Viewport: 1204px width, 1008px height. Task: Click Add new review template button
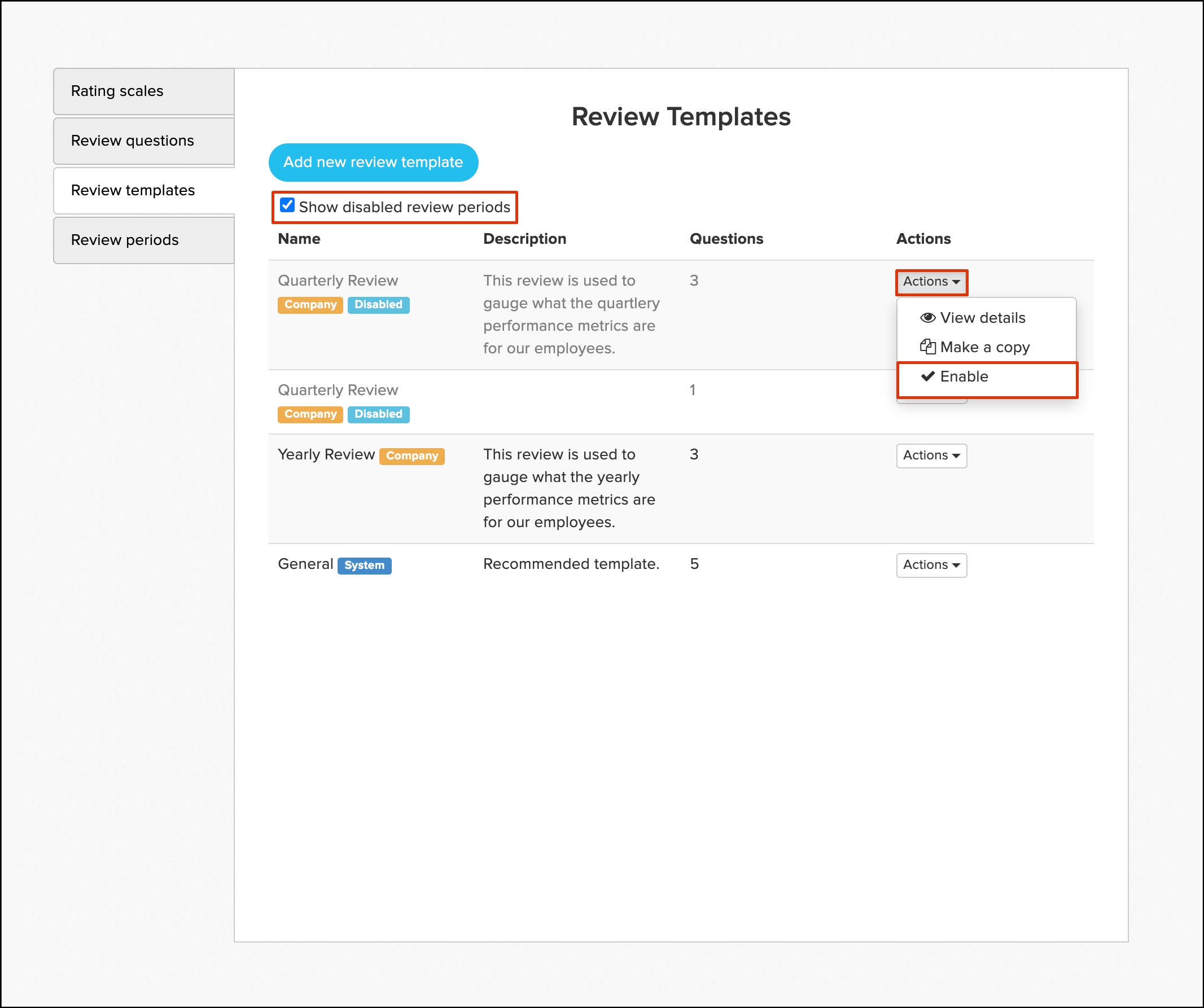tap(373, 163)
